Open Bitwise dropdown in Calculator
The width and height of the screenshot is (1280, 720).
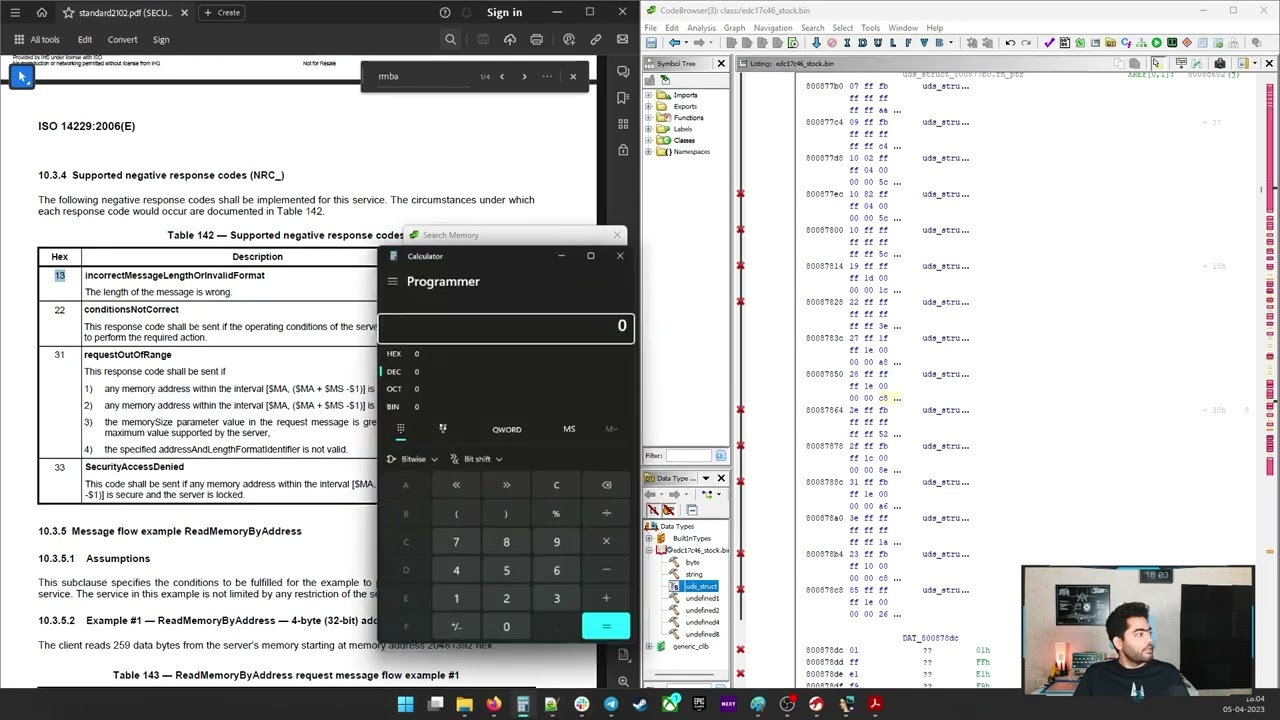pos(412,459)
